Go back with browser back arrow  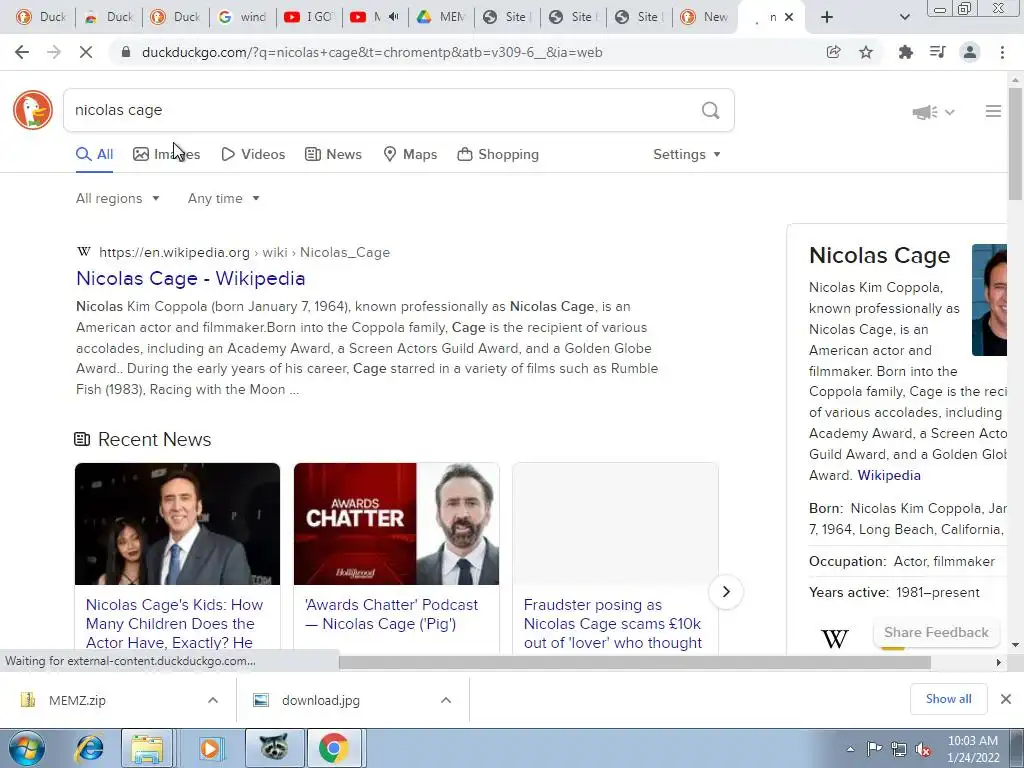(22, 52)
